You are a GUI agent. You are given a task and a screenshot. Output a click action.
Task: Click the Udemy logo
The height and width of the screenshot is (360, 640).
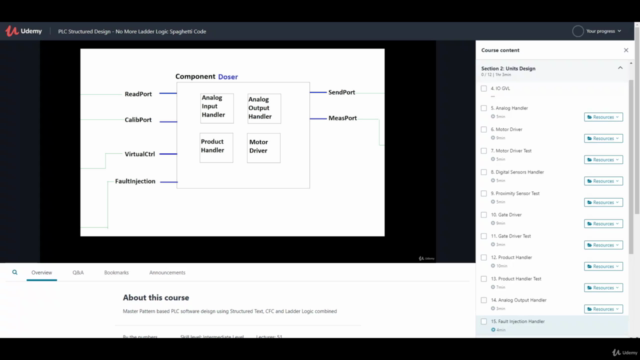(24, 31)
